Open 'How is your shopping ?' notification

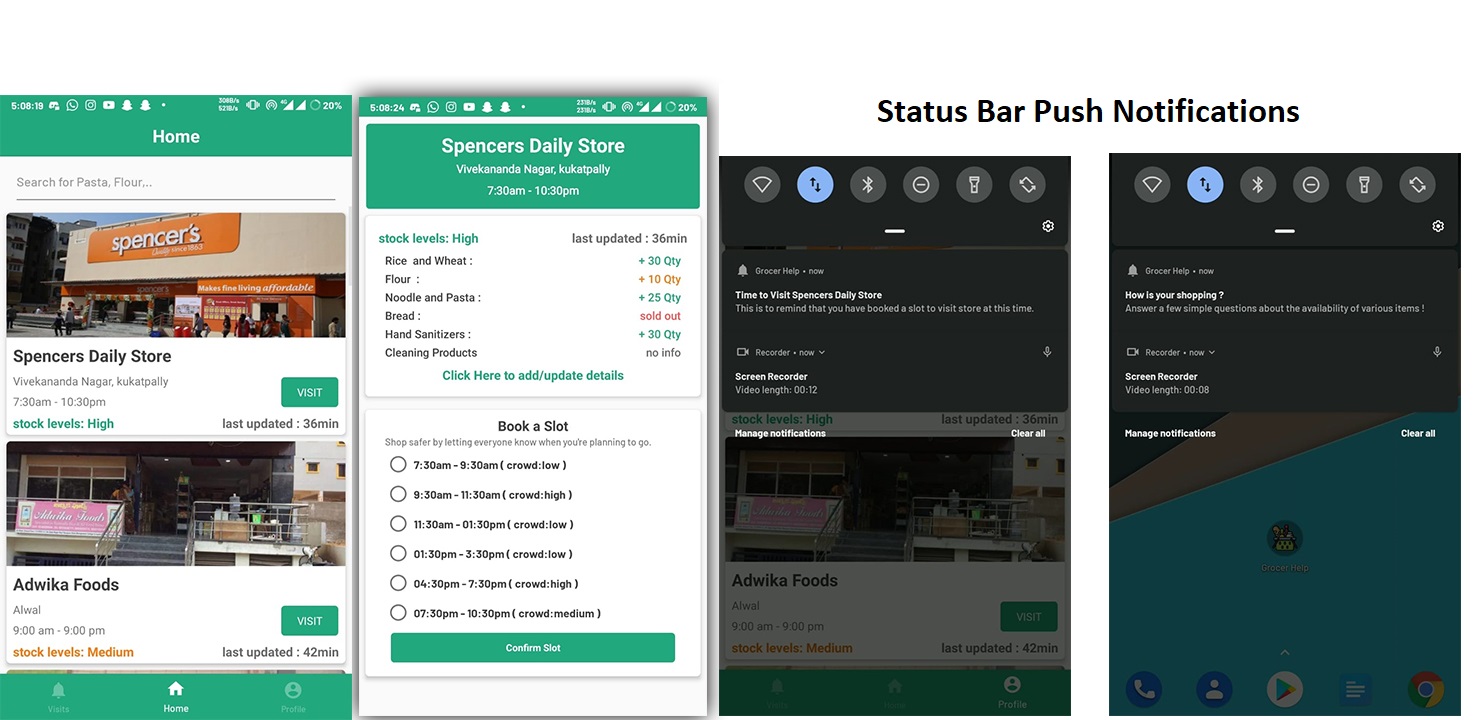click(1285, 290)
